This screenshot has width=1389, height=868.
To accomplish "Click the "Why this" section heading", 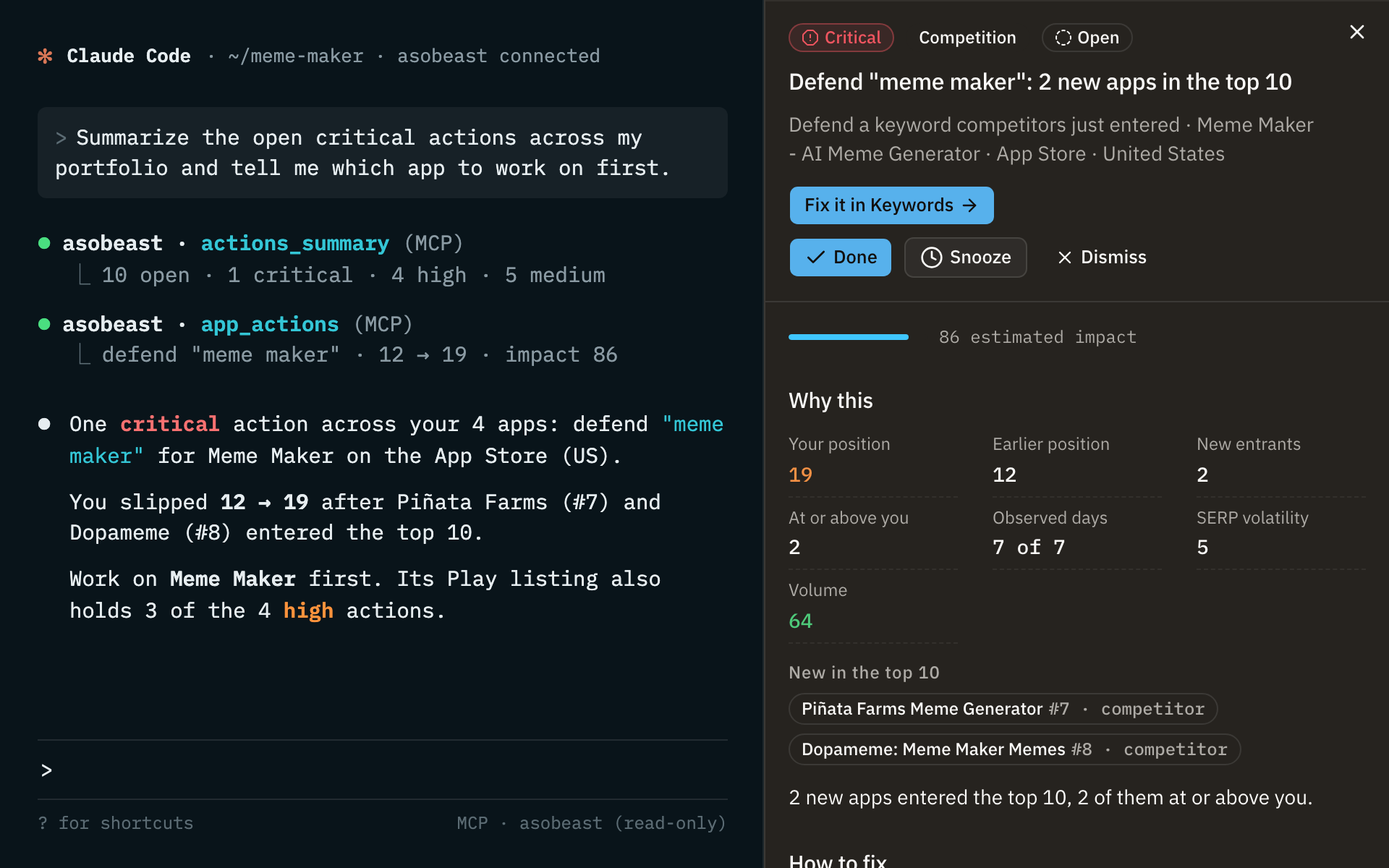I will coord(831,401).
